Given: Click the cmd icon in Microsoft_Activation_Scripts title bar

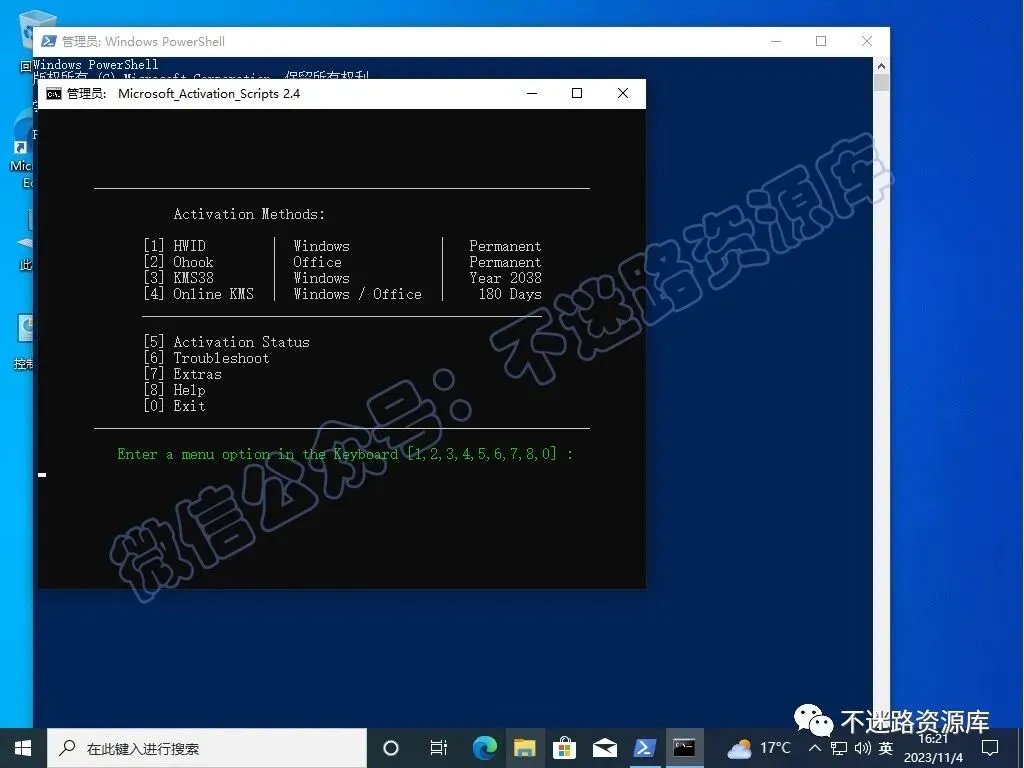Looking at the screenshot, I should [x=54, y=94].
